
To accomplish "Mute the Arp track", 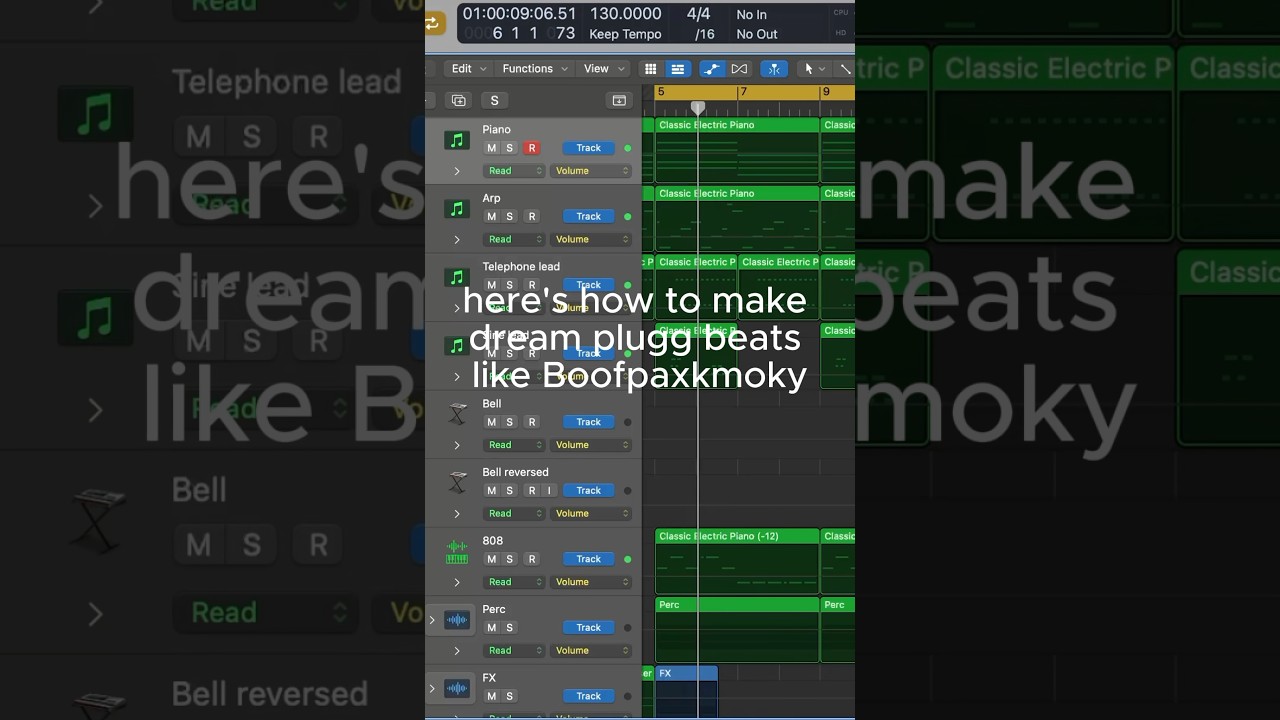I will [491, 216].
